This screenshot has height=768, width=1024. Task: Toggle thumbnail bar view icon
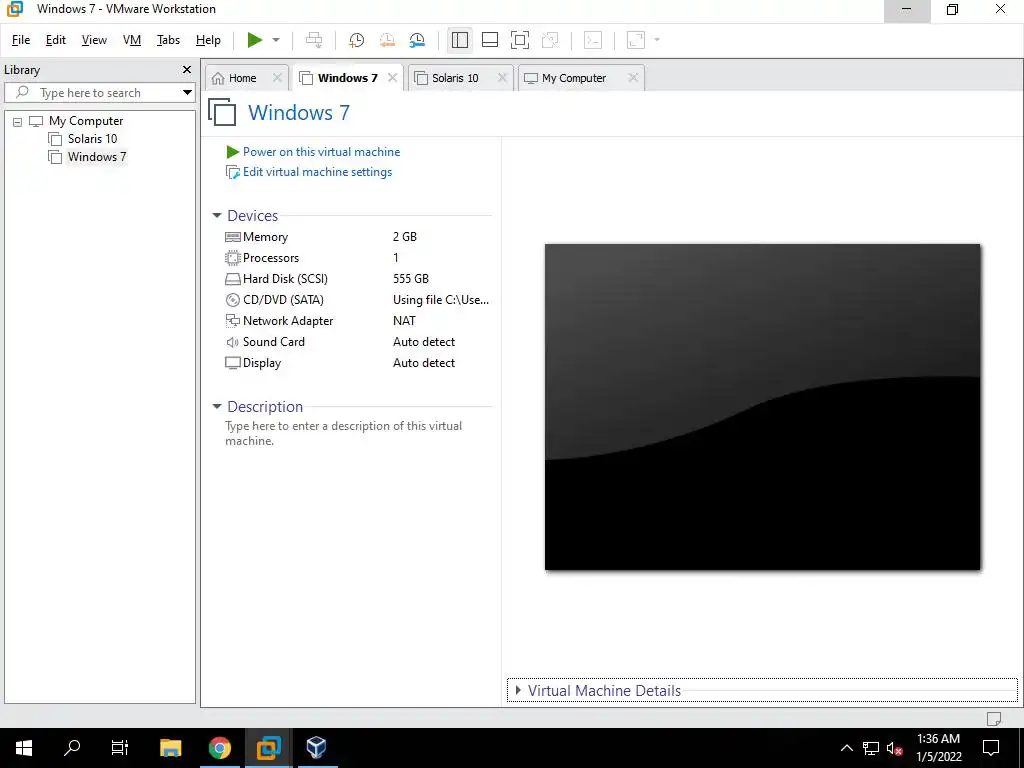pyautogui.click(x=490, y=40)
